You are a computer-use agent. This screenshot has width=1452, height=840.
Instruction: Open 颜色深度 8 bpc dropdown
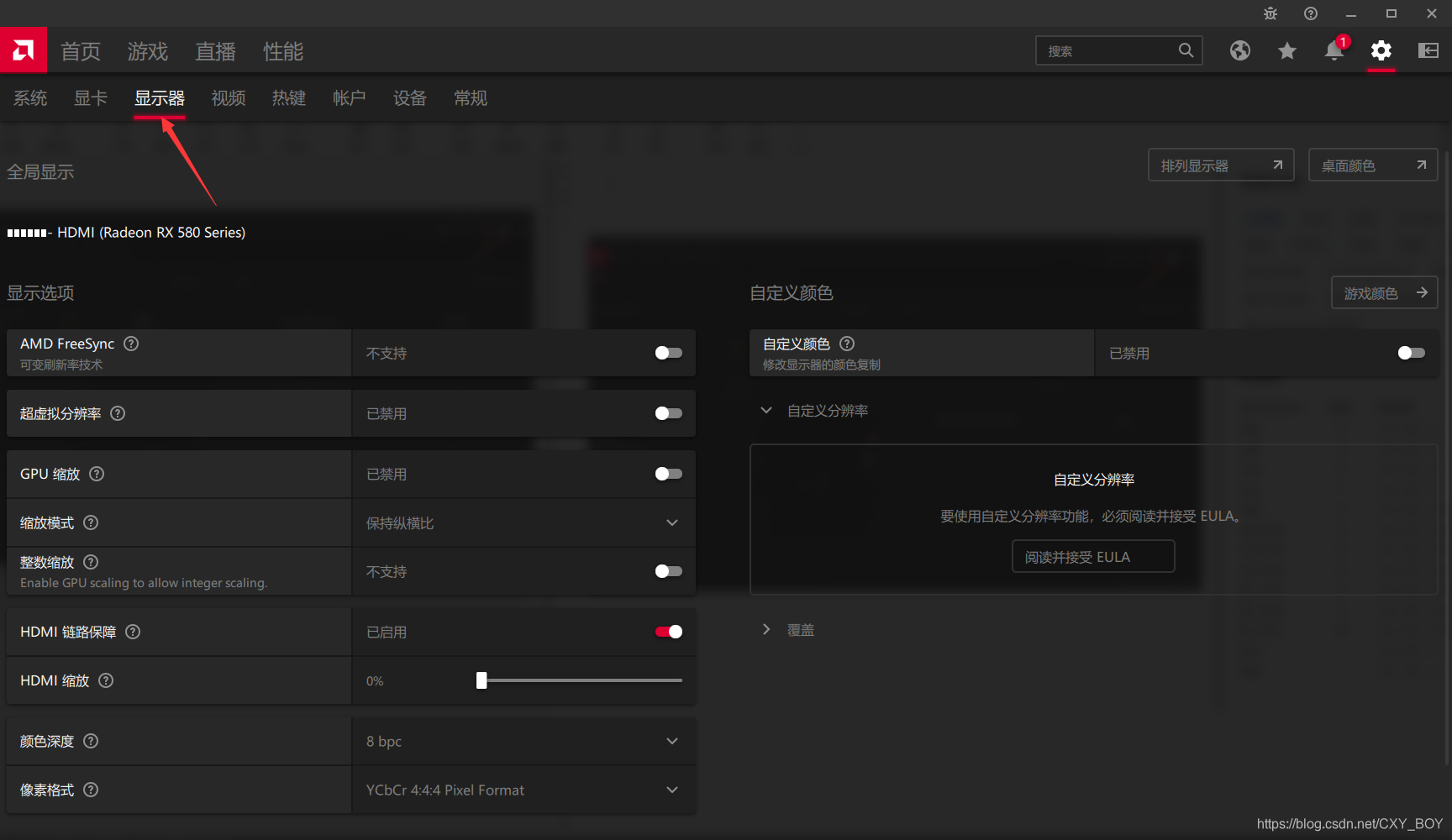point(523,741)
